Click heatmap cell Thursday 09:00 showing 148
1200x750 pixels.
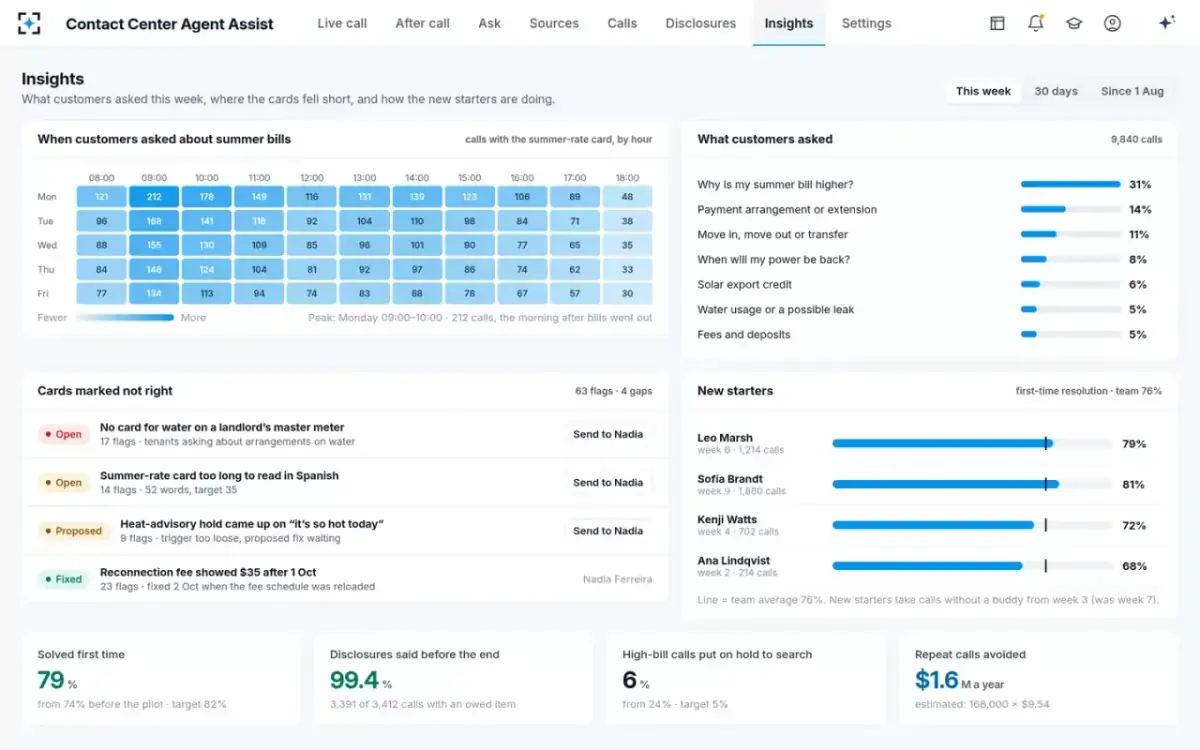pos(154,269)
